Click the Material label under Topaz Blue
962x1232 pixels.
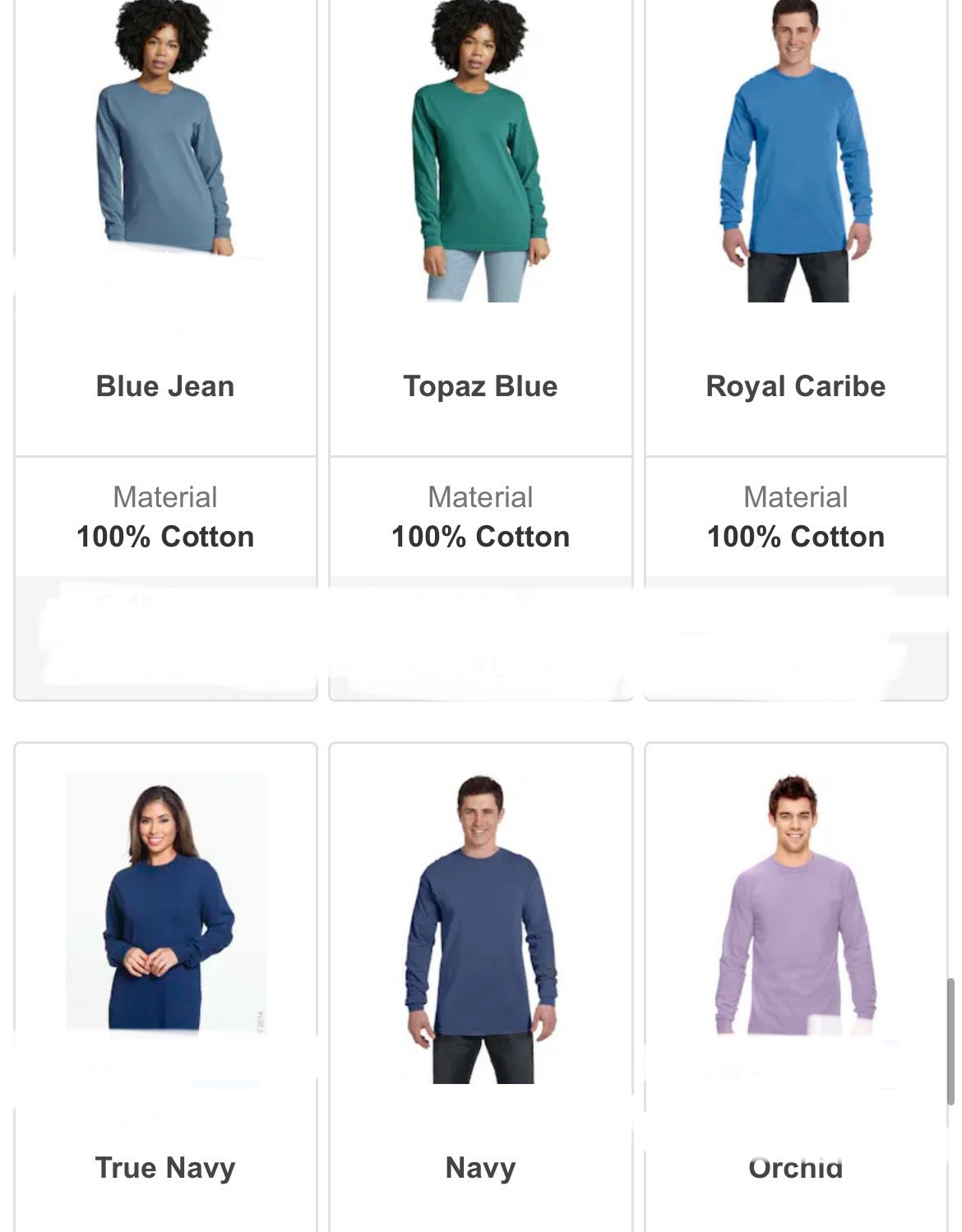point(480,497)
